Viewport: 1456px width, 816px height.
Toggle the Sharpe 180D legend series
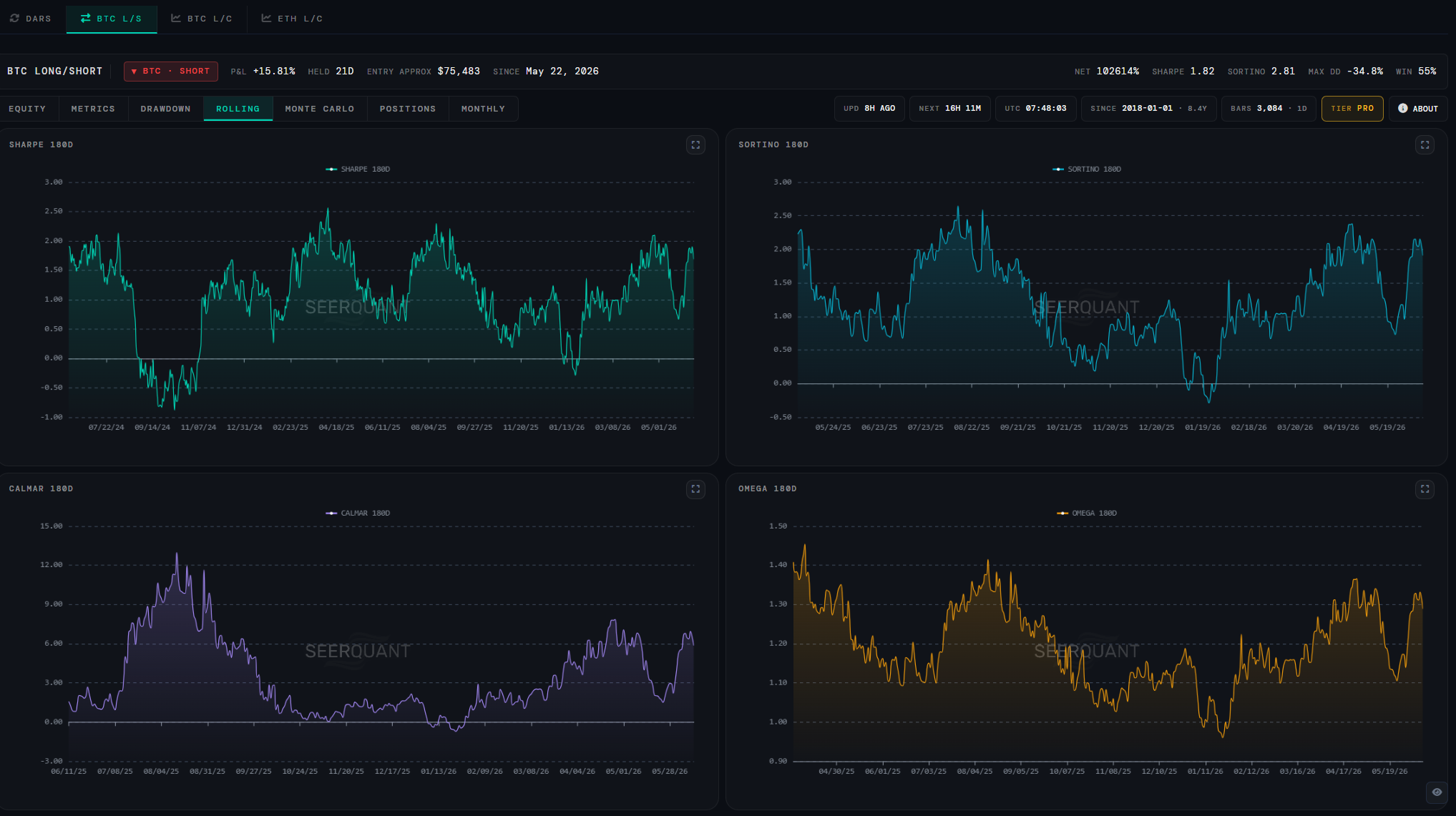pos(358,169)
